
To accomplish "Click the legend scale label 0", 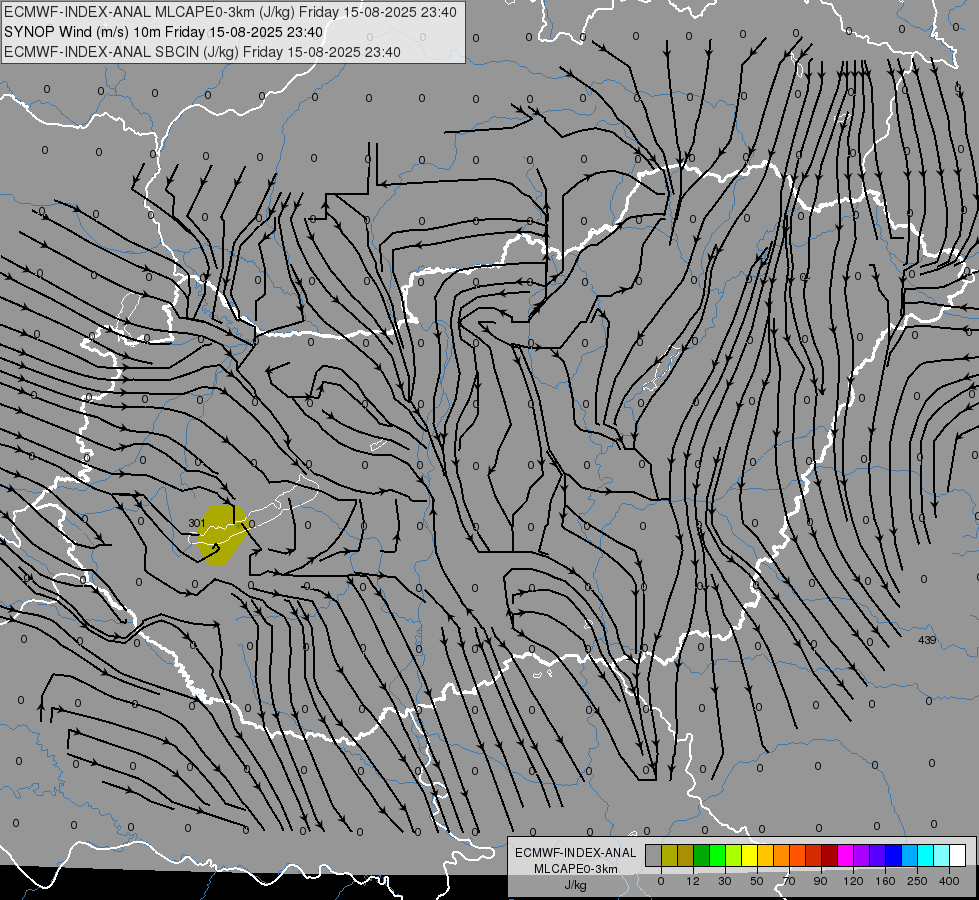I will (661, 881).
